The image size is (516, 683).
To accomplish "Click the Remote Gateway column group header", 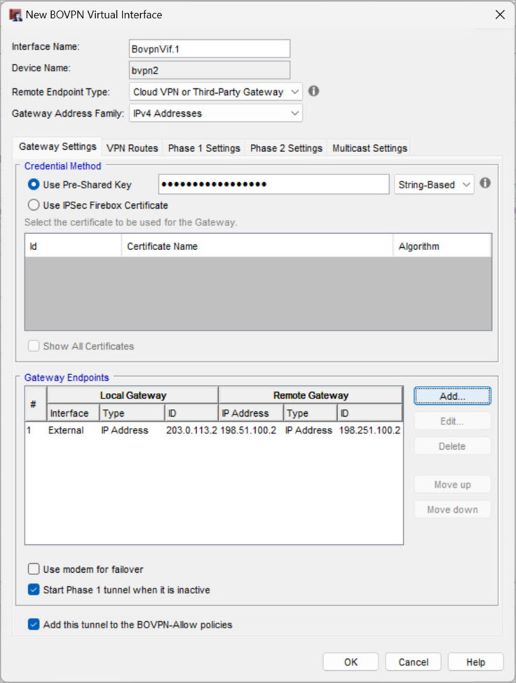I will click(x=310, y=396).
